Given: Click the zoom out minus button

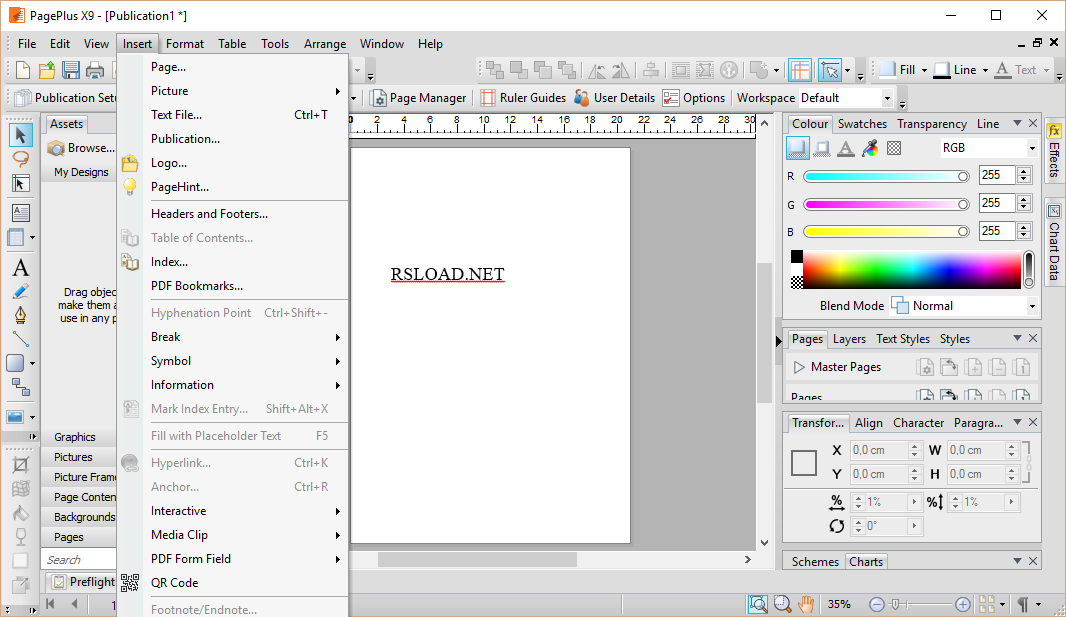Looking at the screenshot, I should (877, 604).
